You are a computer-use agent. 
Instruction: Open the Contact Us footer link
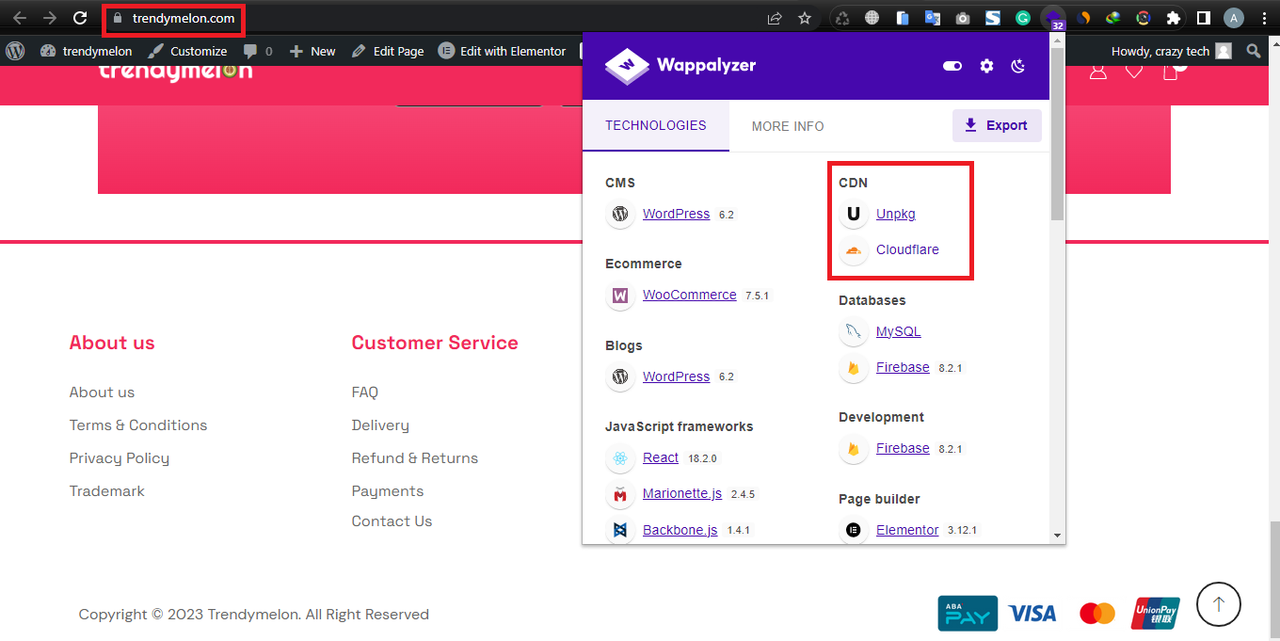pyautogui.click(x=392, y=522)
